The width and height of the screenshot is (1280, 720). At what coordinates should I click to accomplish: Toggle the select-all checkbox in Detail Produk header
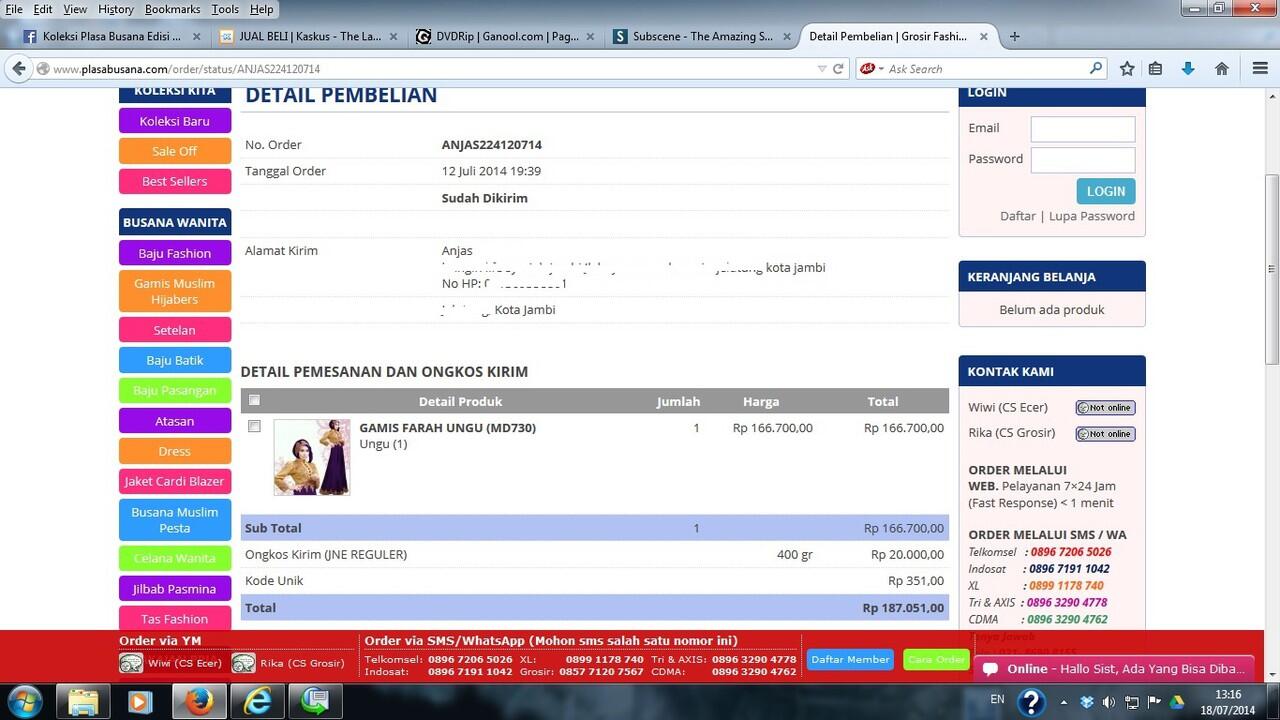tap(254, 400)
